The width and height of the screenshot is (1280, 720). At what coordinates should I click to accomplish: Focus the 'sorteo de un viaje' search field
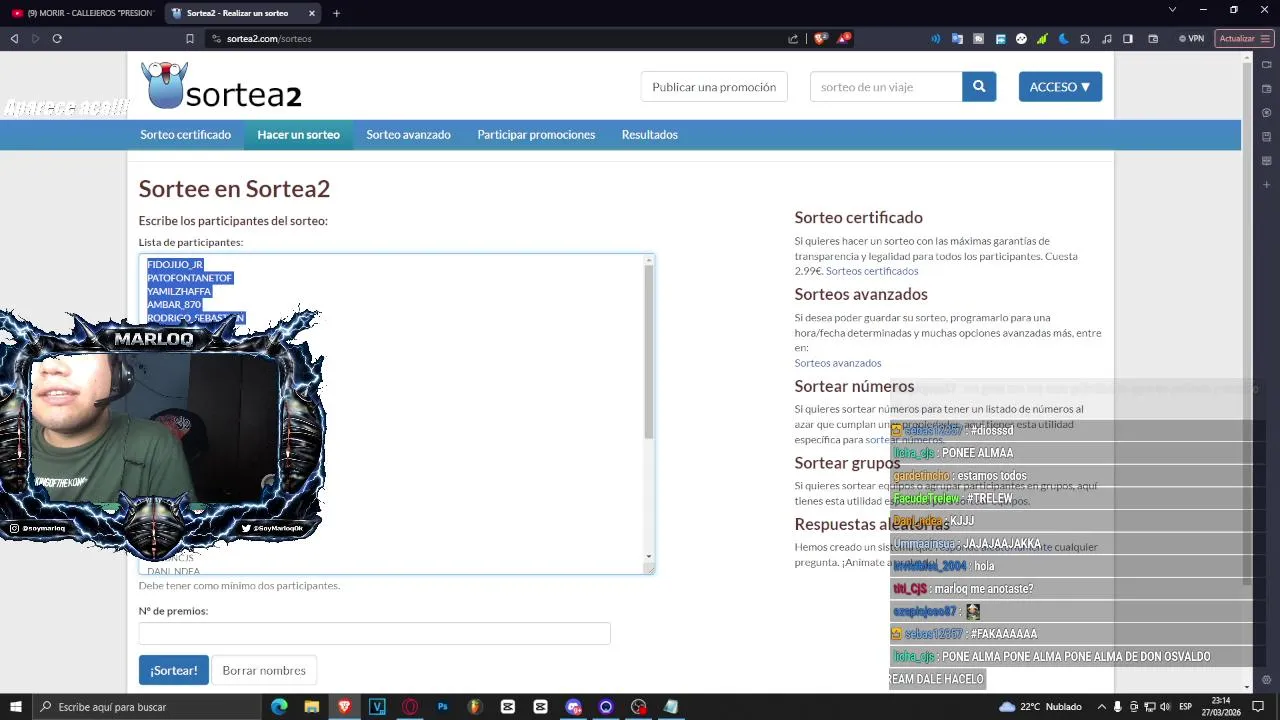coord(886,87)
